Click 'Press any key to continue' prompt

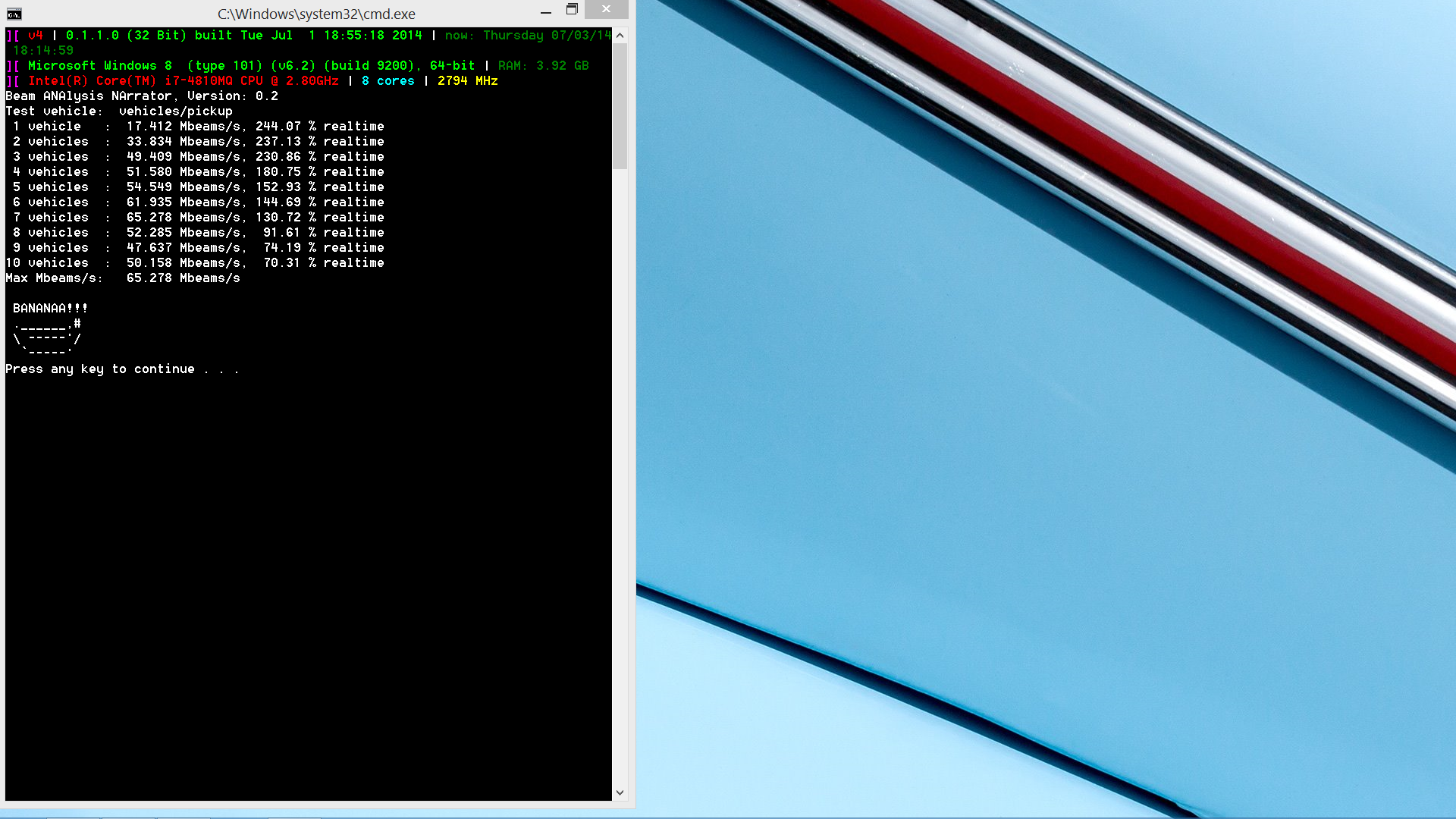(x=122, y=369)
